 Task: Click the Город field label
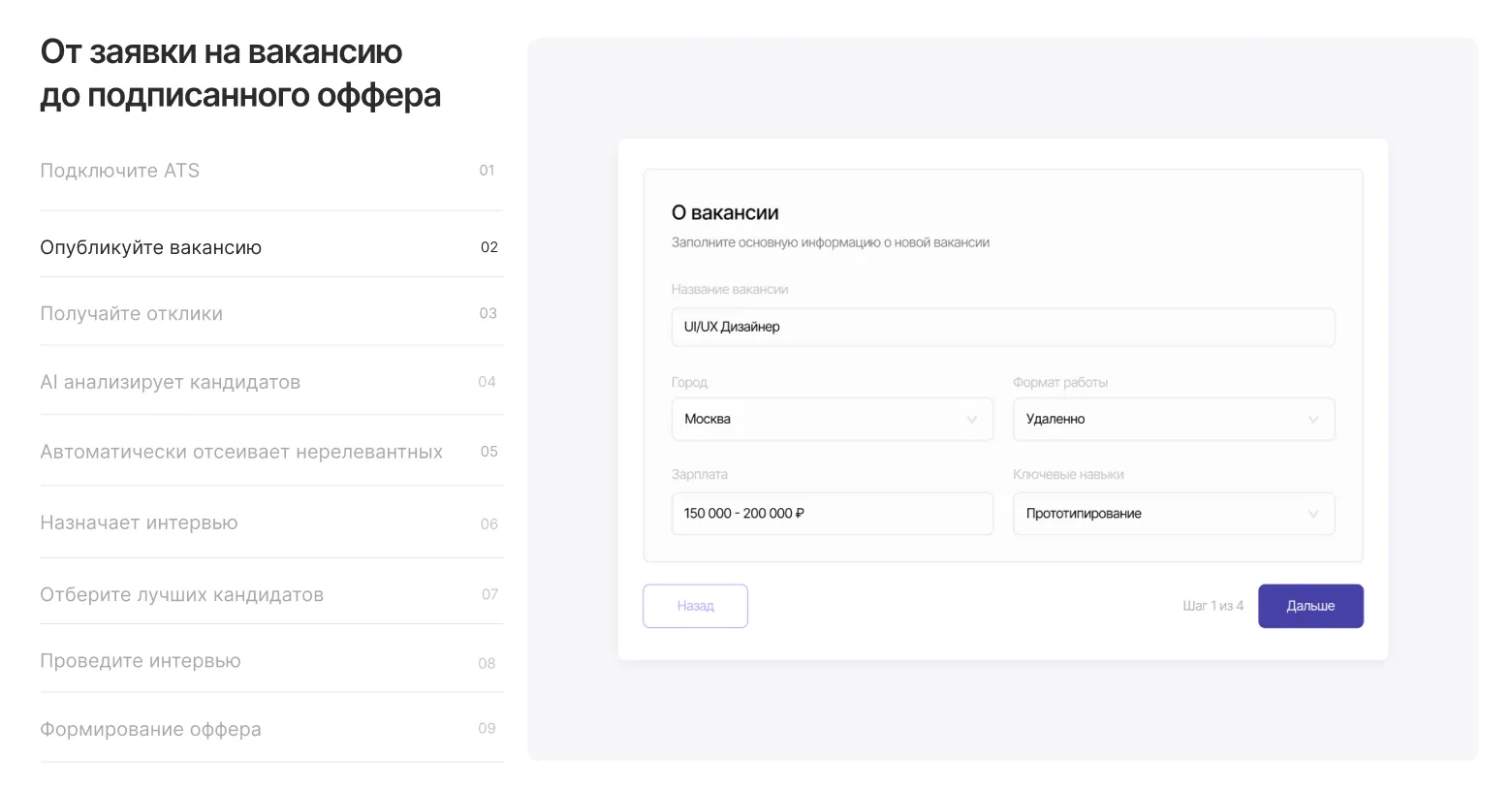point(689,383)
